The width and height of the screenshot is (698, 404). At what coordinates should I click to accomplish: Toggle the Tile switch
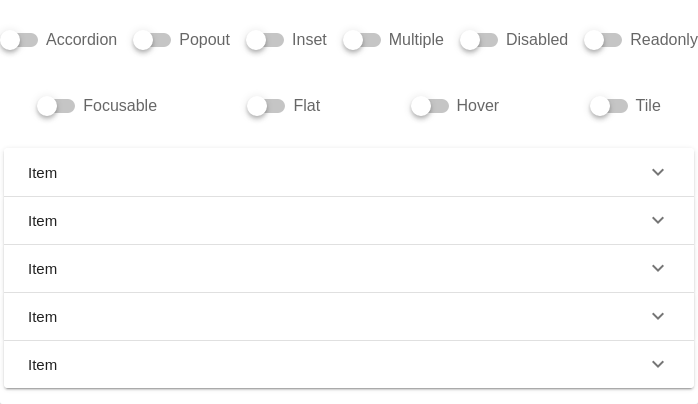tap(608, 106)
